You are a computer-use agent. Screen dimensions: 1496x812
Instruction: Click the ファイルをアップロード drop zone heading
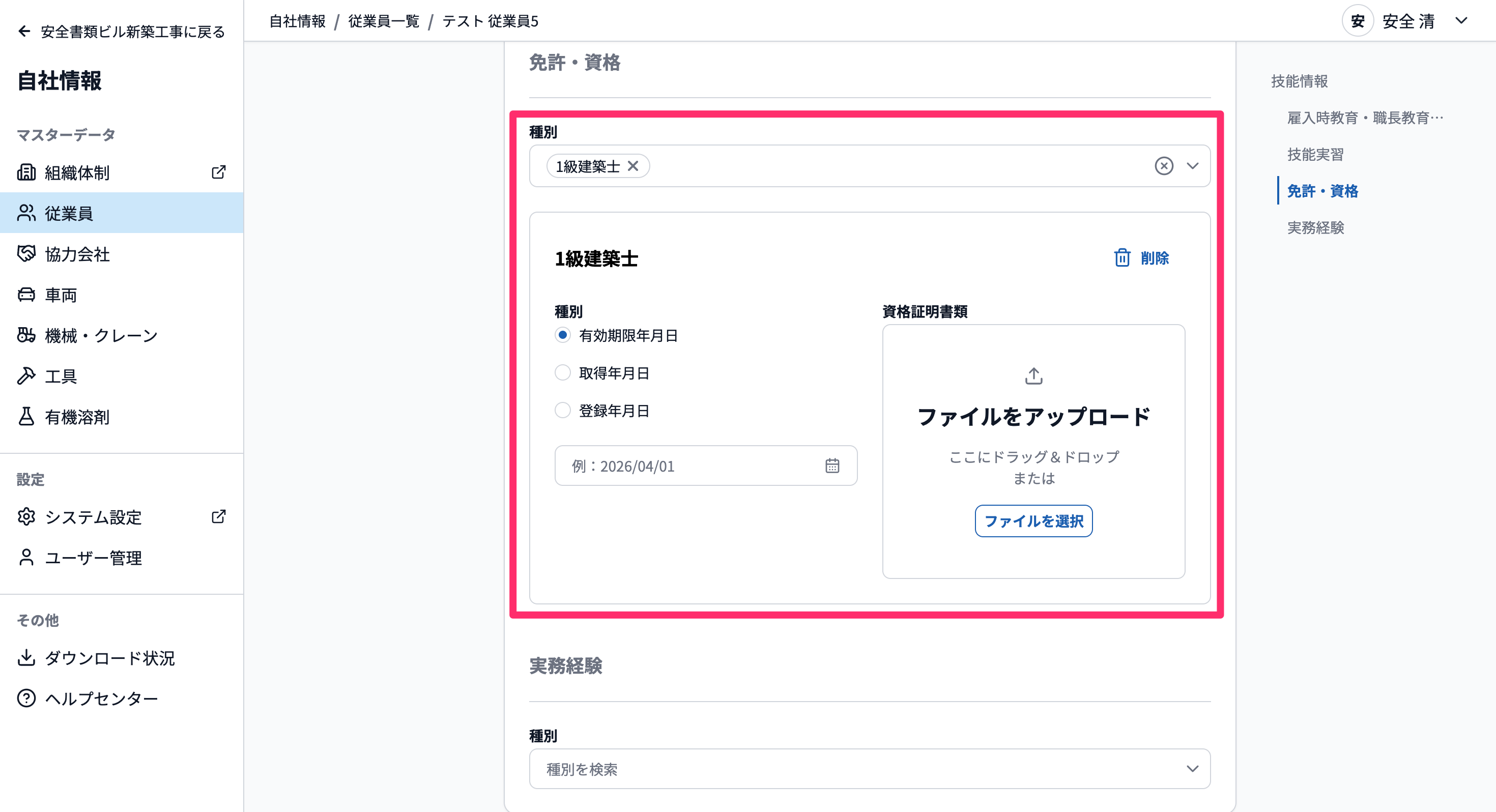pos(1034,417)
